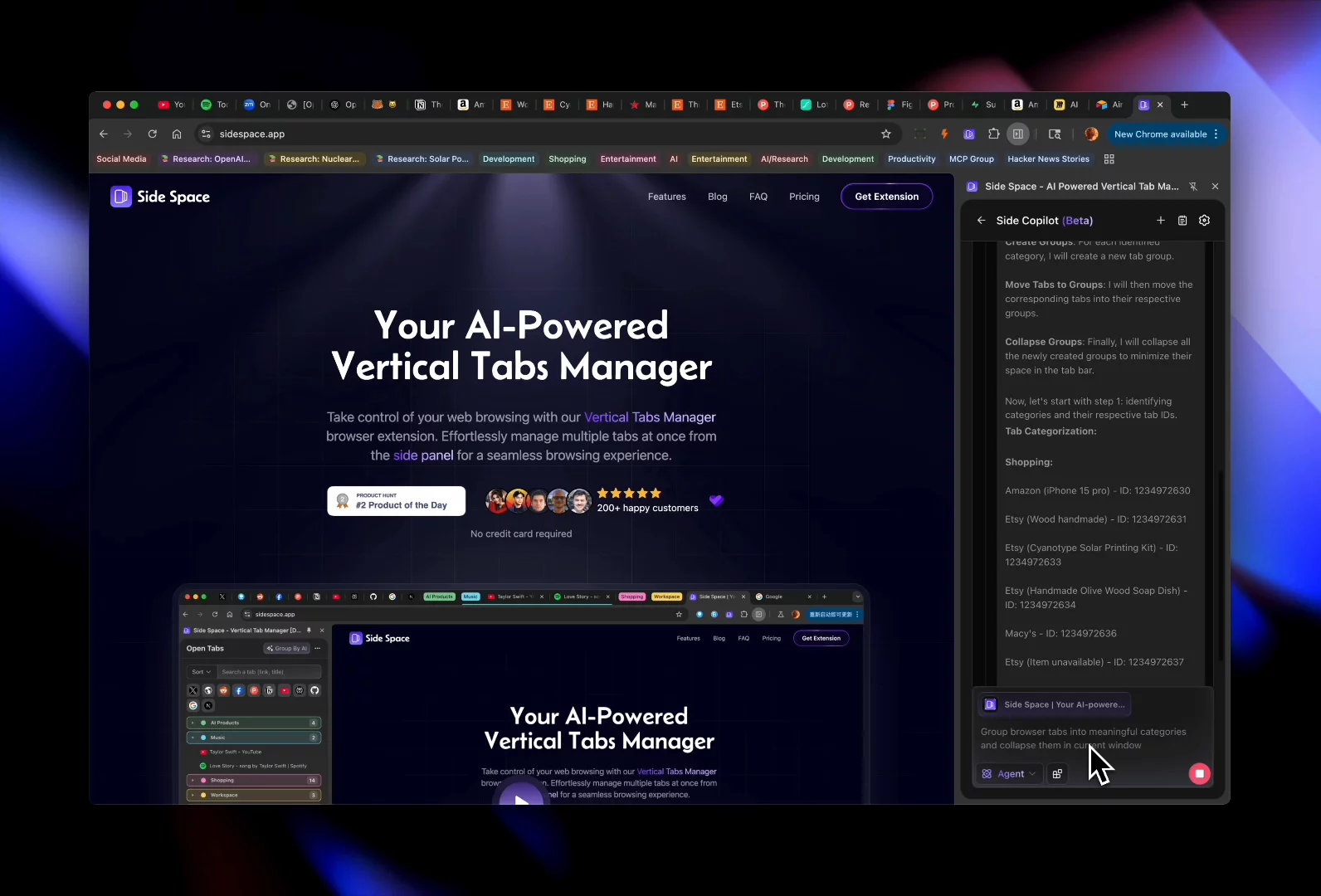This screenshot has height=896, width=1321.
Task: Switch to the Spotify tab
Action: coord(214,105)
